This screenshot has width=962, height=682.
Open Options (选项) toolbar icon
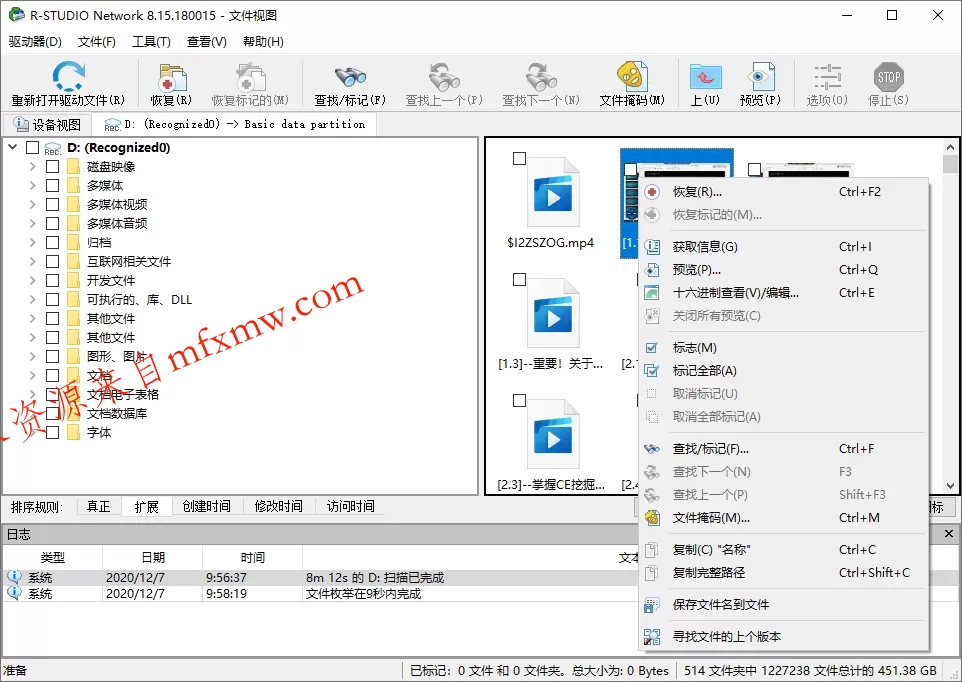(x=827, y=77)
